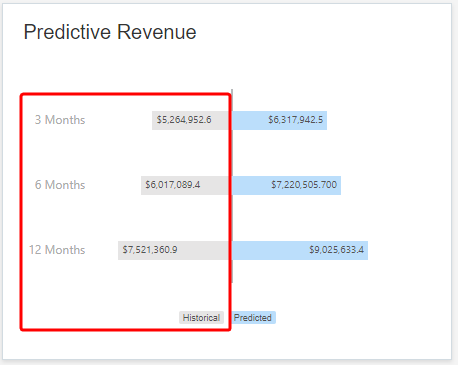Screen dimensions: 458x365
Task: Select the 12 Months historical gray bar
Action: pyautogui.click(x=173, y=250)
